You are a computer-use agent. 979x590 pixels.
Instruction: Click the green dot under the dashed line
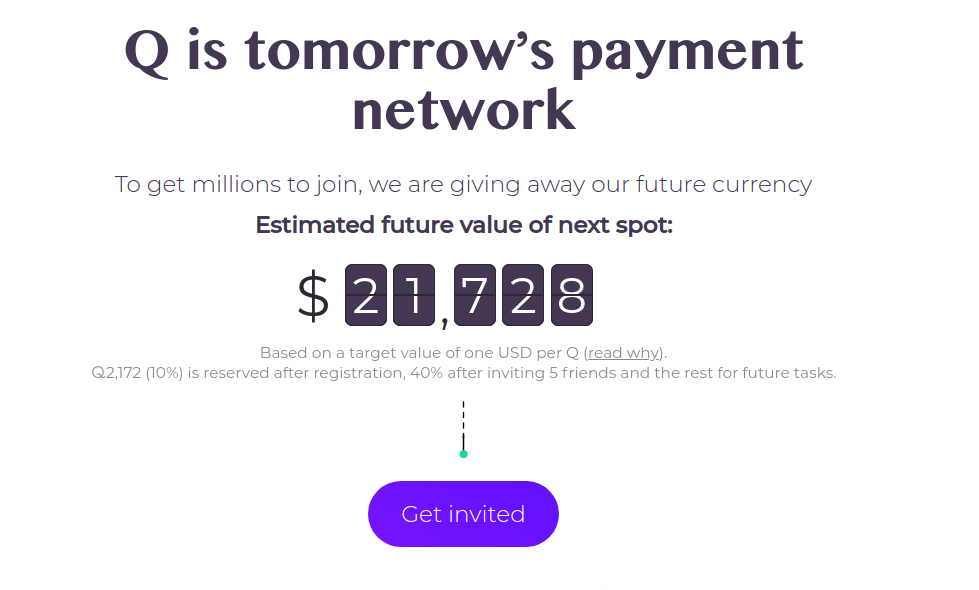(x=463, y=454)
